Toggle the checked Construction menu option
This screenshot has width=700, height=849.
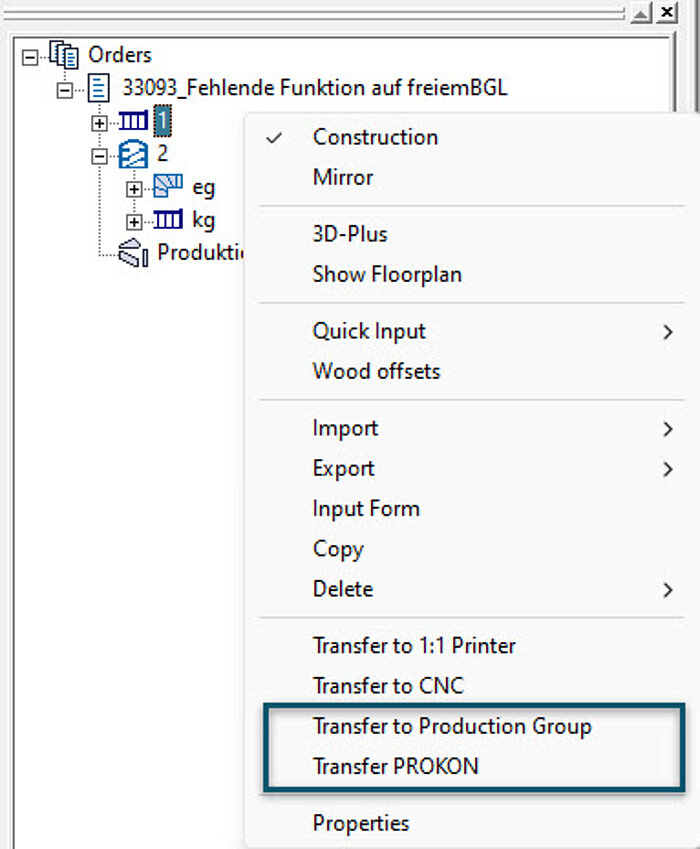(375, 137)
